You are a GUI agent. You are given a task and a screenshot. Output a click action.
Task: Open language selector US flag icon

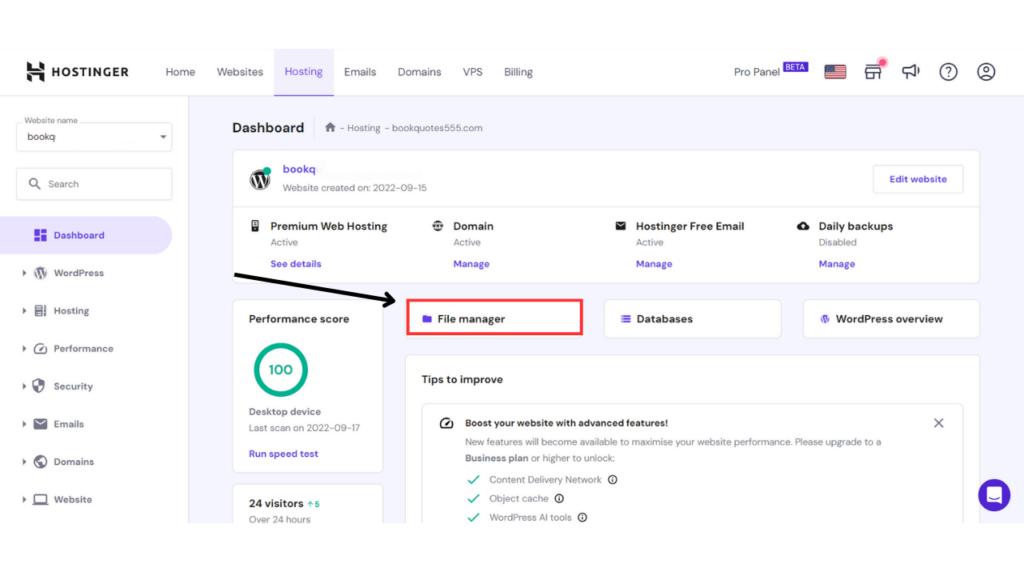[x=835, y=72]
